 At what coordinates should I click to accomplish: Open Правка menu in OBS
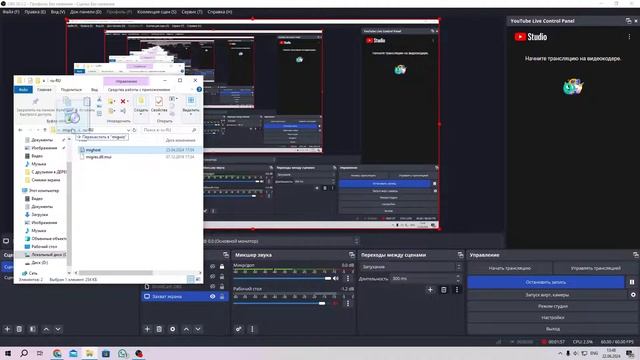(x=35, y=12)
